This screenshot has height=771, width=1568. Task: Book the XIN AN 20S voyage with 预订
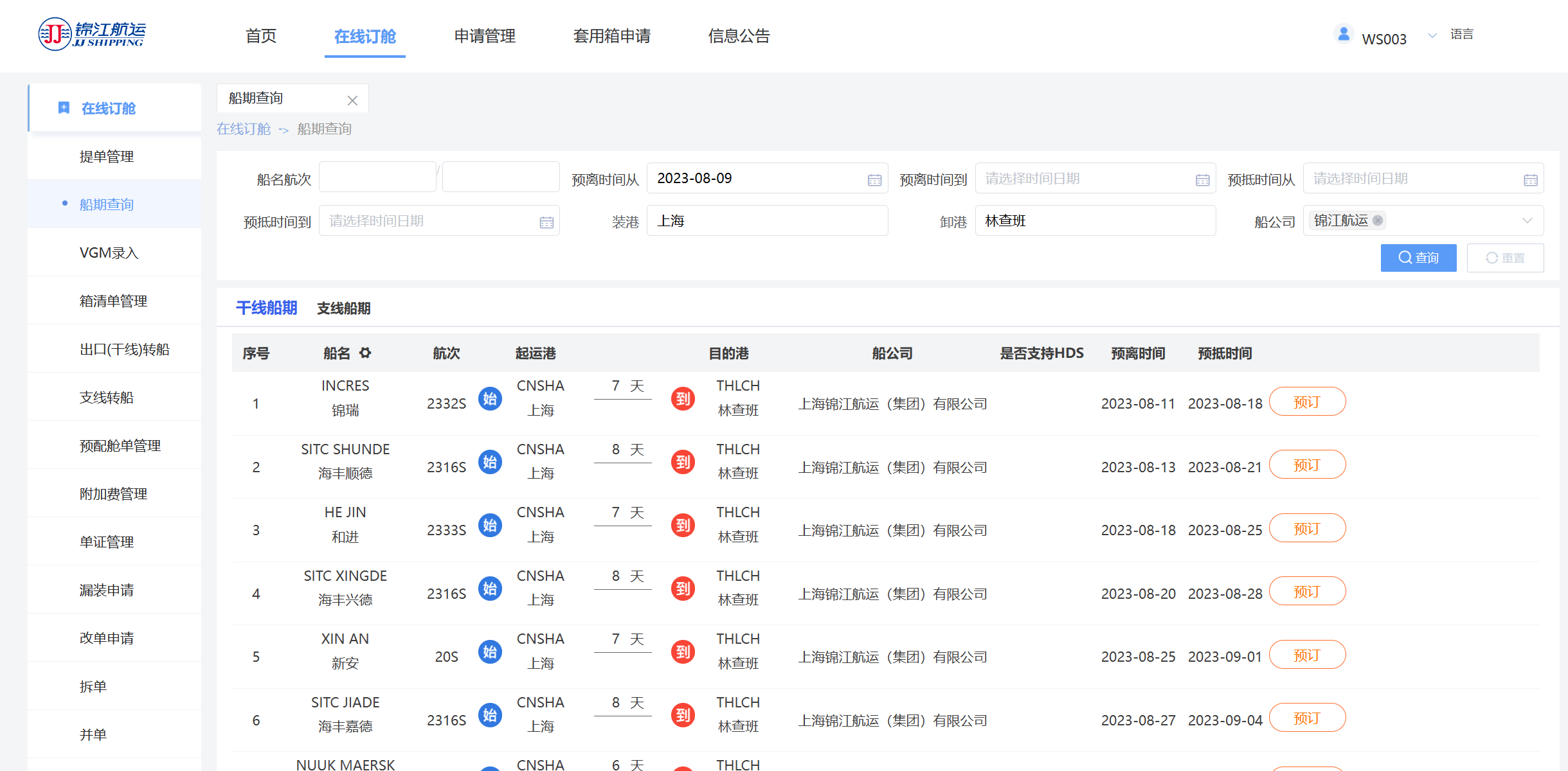[1307, 655]
